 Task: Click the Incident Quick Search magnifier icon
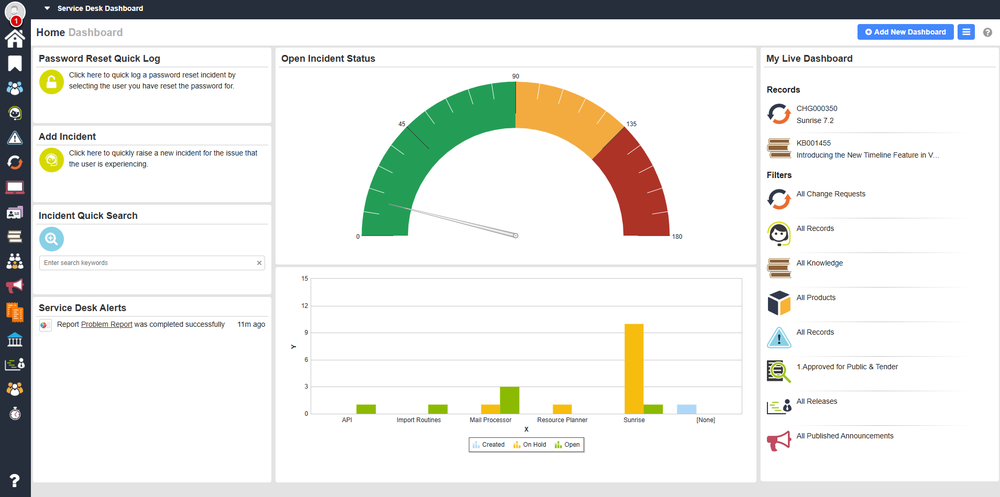tap(52, 239)
